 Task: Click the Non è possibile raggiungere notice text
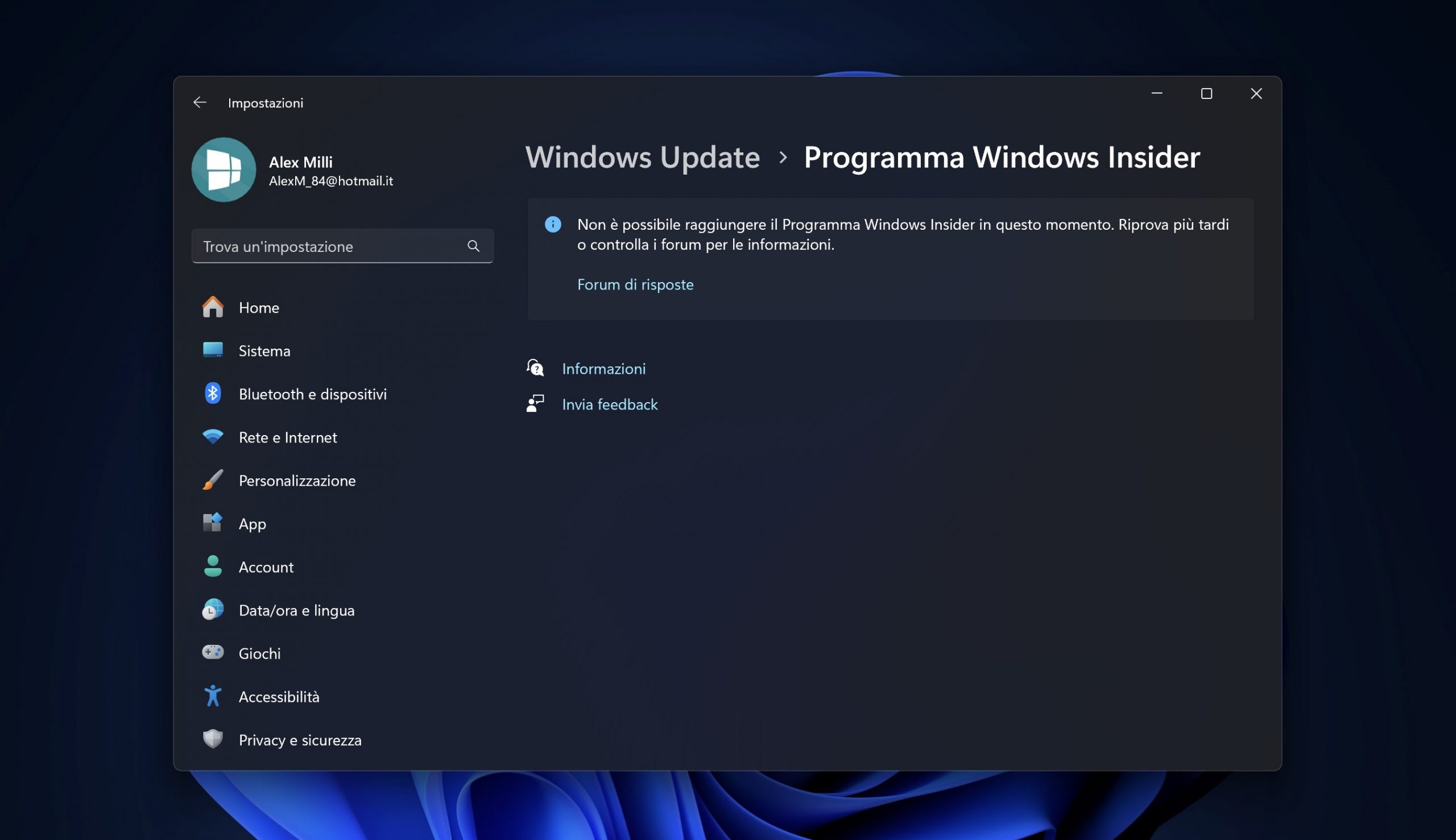pos(903,234)
